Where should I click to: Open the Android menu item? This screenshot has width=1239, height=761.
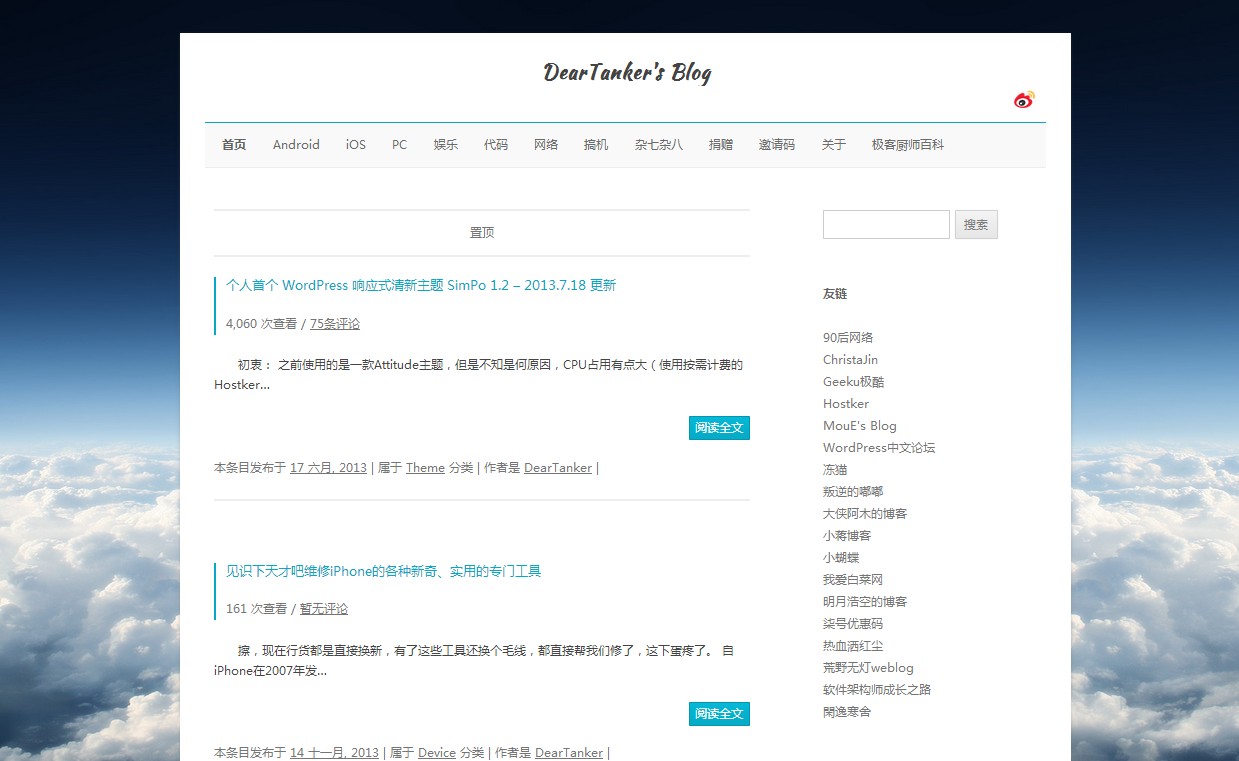pyautogui.click(x=296, y=145)
